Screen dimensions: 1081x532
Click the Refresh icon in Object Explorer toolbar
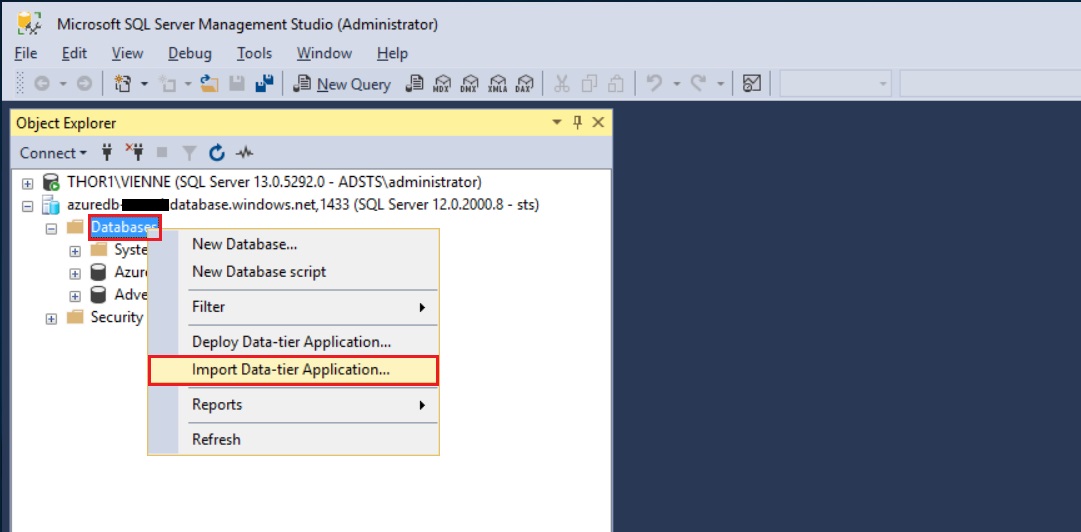(x=217, y=152)
